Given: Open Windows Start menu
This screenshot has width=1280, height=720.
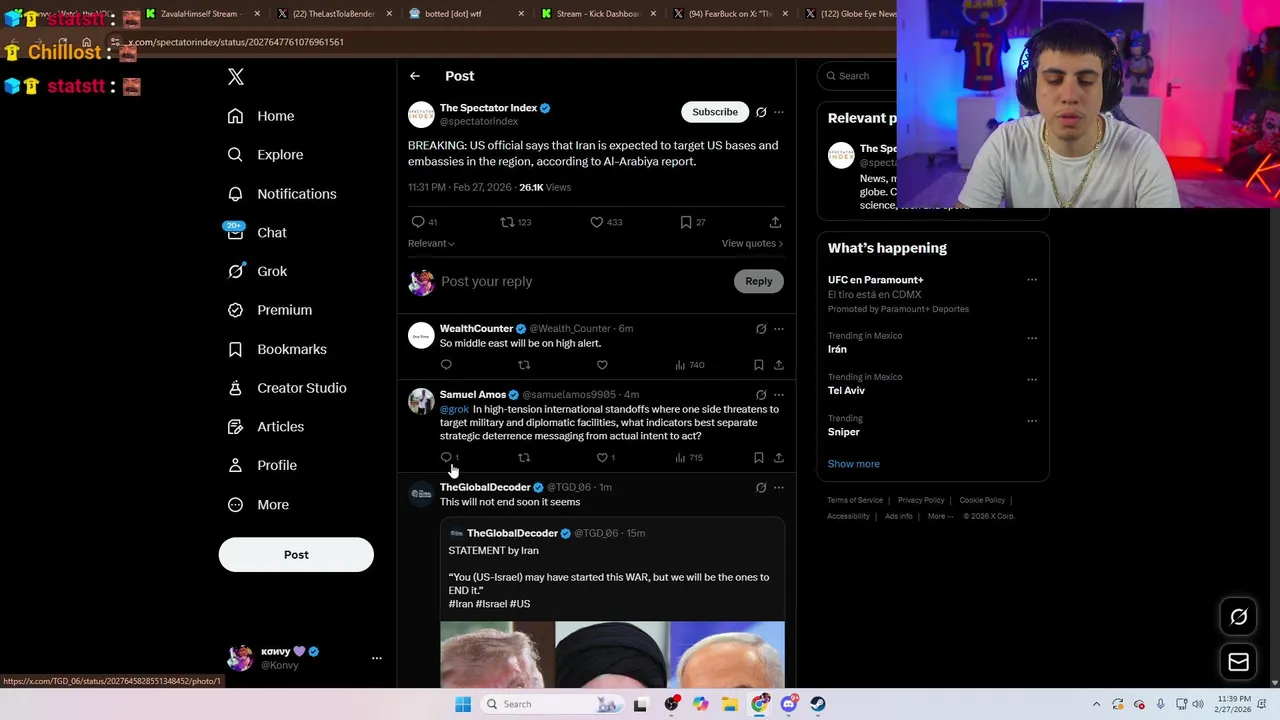Looking at the screenshot, I should pos(462,704).
